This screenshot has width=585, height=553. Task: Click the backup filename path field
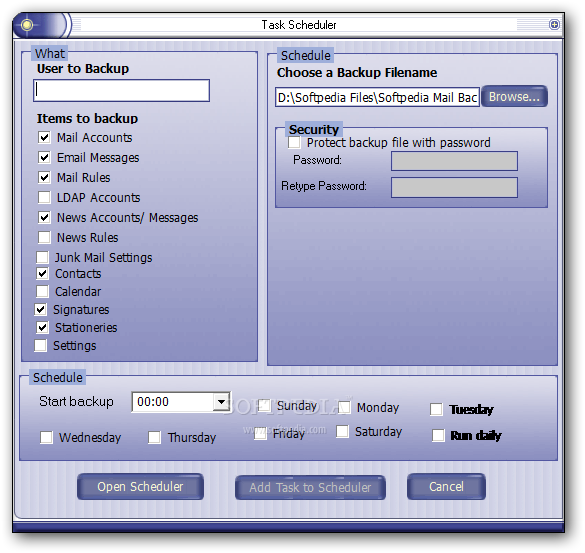(377, 97)
